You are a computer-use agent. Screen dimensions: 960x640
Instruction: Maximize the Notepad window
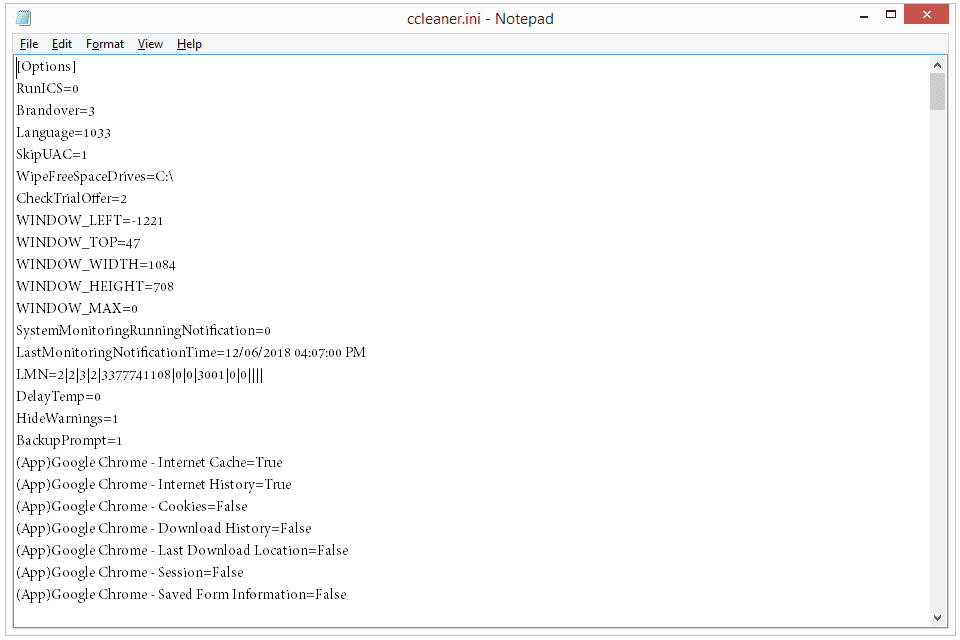[x=891, y=15]
